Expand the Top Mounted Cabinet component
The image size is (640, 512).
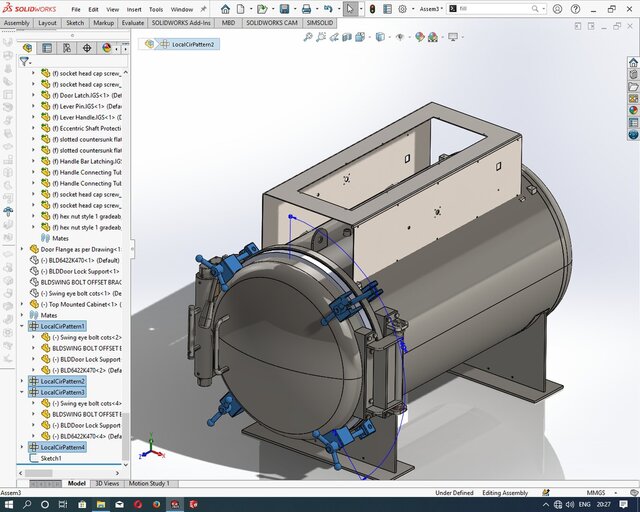click(23, 304)
